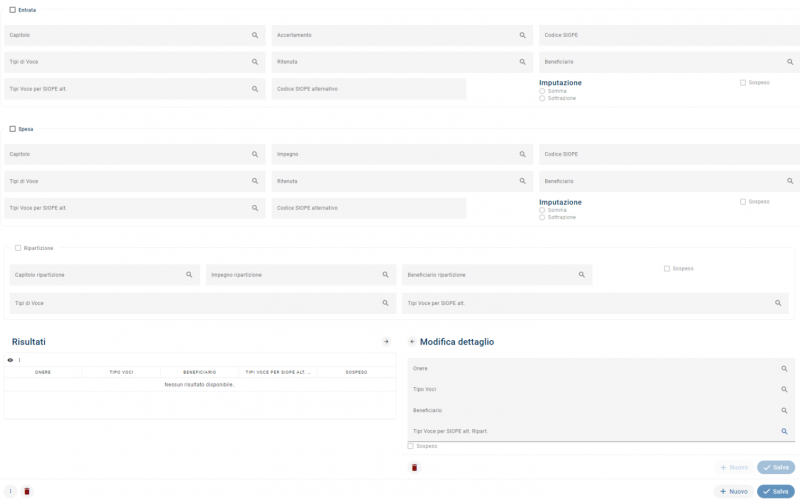Select Sottrazione radio in Spesa Imputazione
800x501 pixels.
pyautogui.click(x=542, y=217)
